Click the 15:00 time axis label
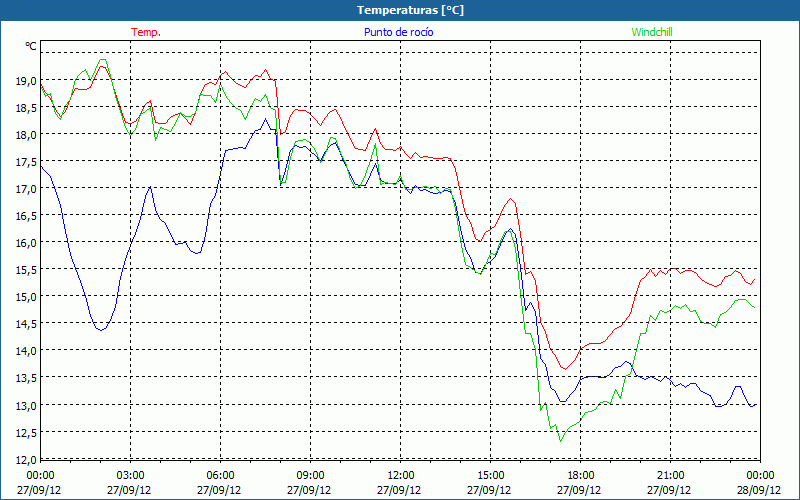The width and height of the screenshot is (800, 500). [x=490, y=476]
